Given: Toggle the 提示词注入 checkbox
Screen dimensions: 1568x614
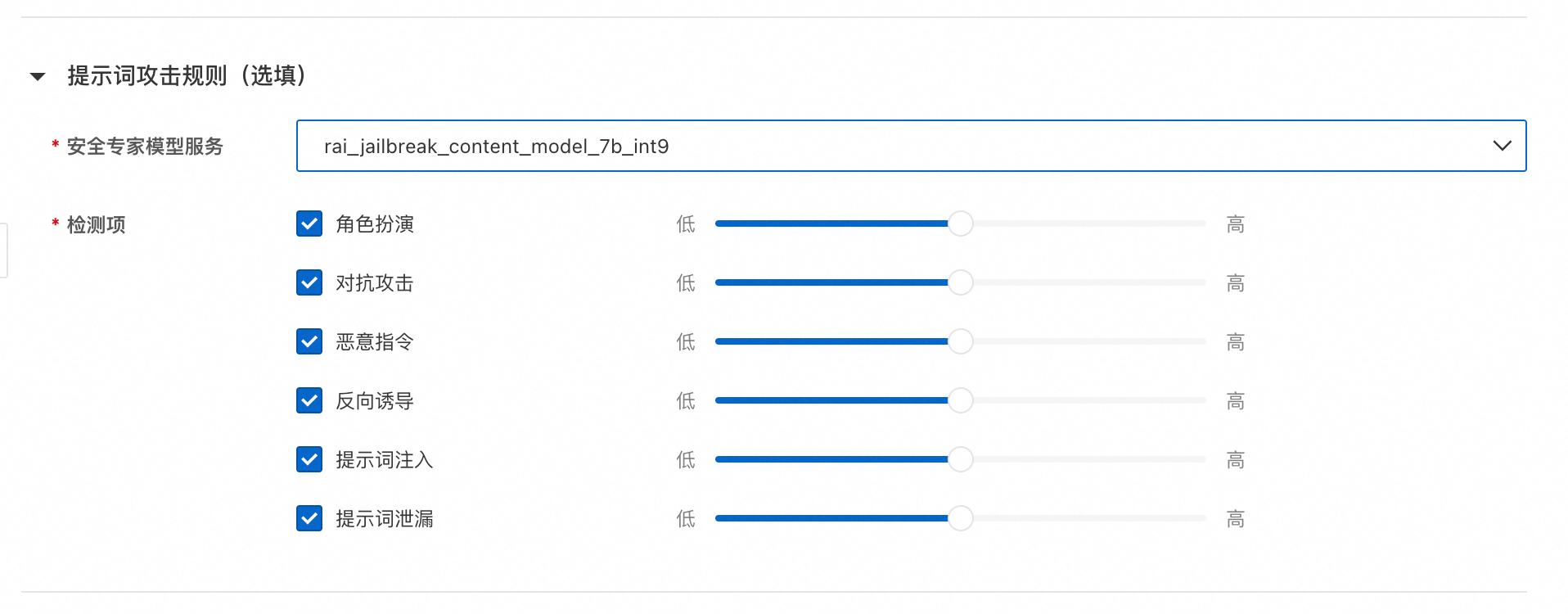Looking at the screenshot, I should click(309, 459).
